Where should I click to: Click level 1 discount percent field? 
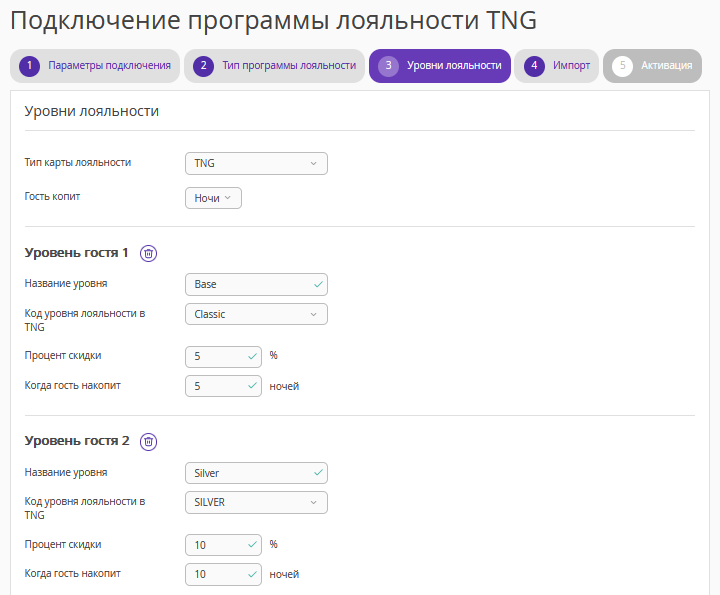point(220,356)
